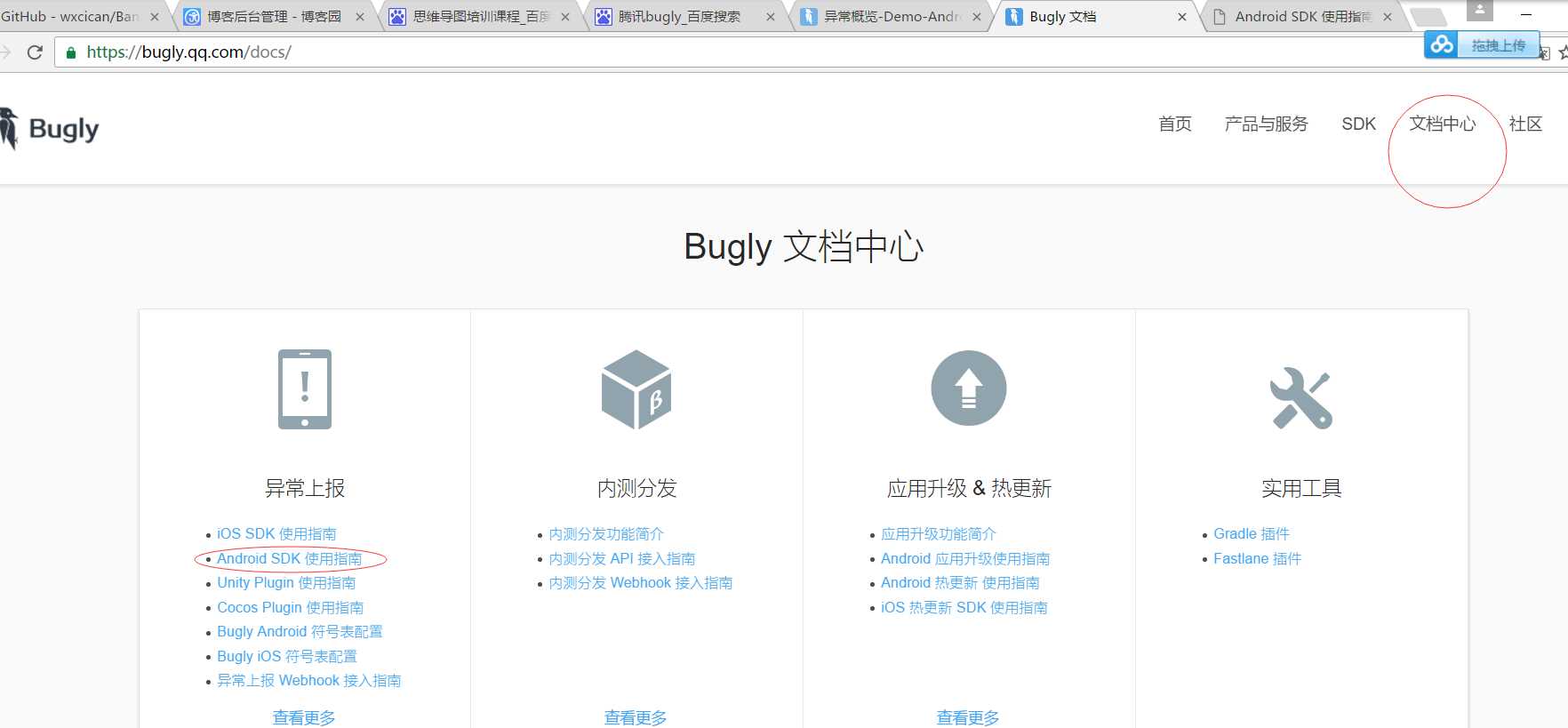
Task: Open 首页 in the navigation
Action: [1175, 124]
